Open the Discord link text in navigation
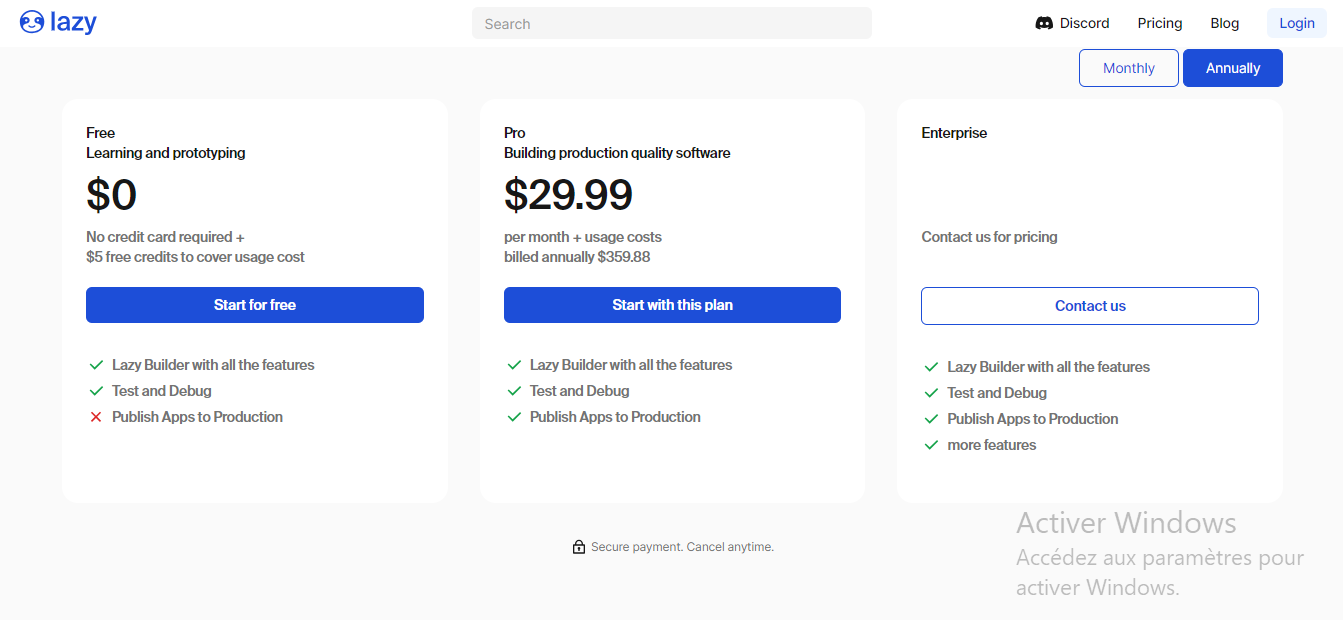 1085,23
